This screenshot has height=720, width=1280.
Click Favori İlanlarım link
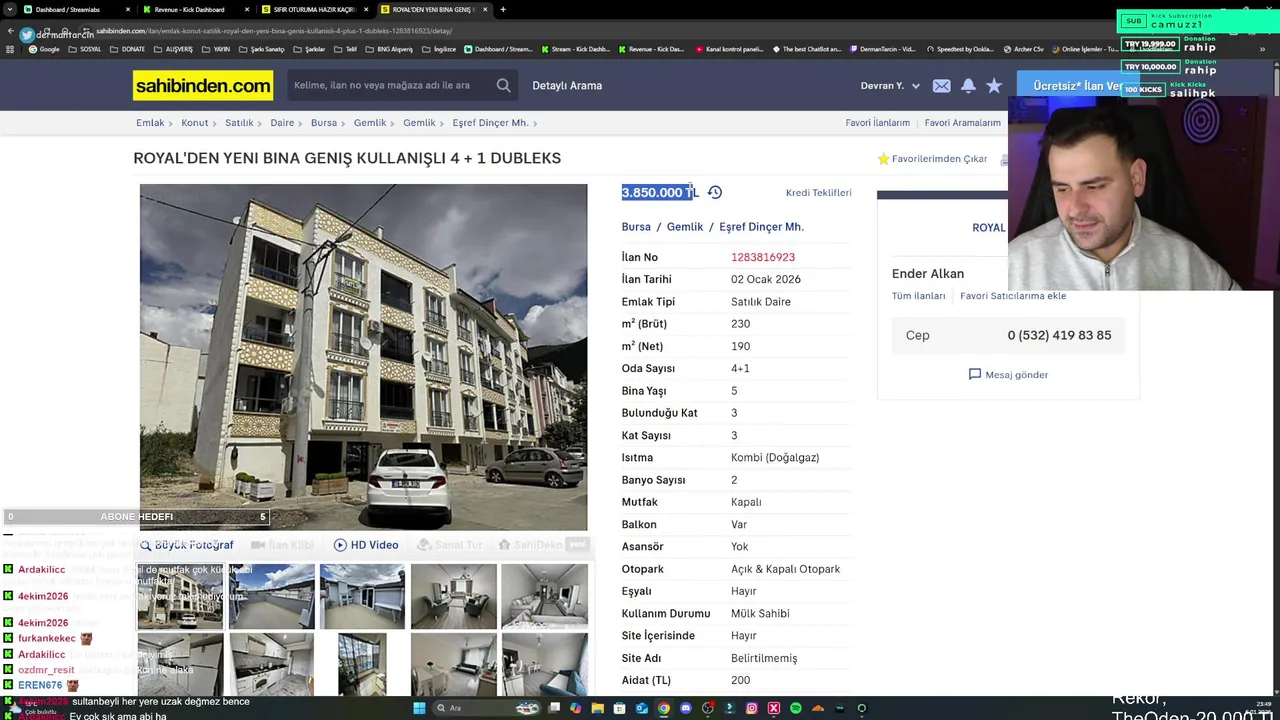coord(877,122)
